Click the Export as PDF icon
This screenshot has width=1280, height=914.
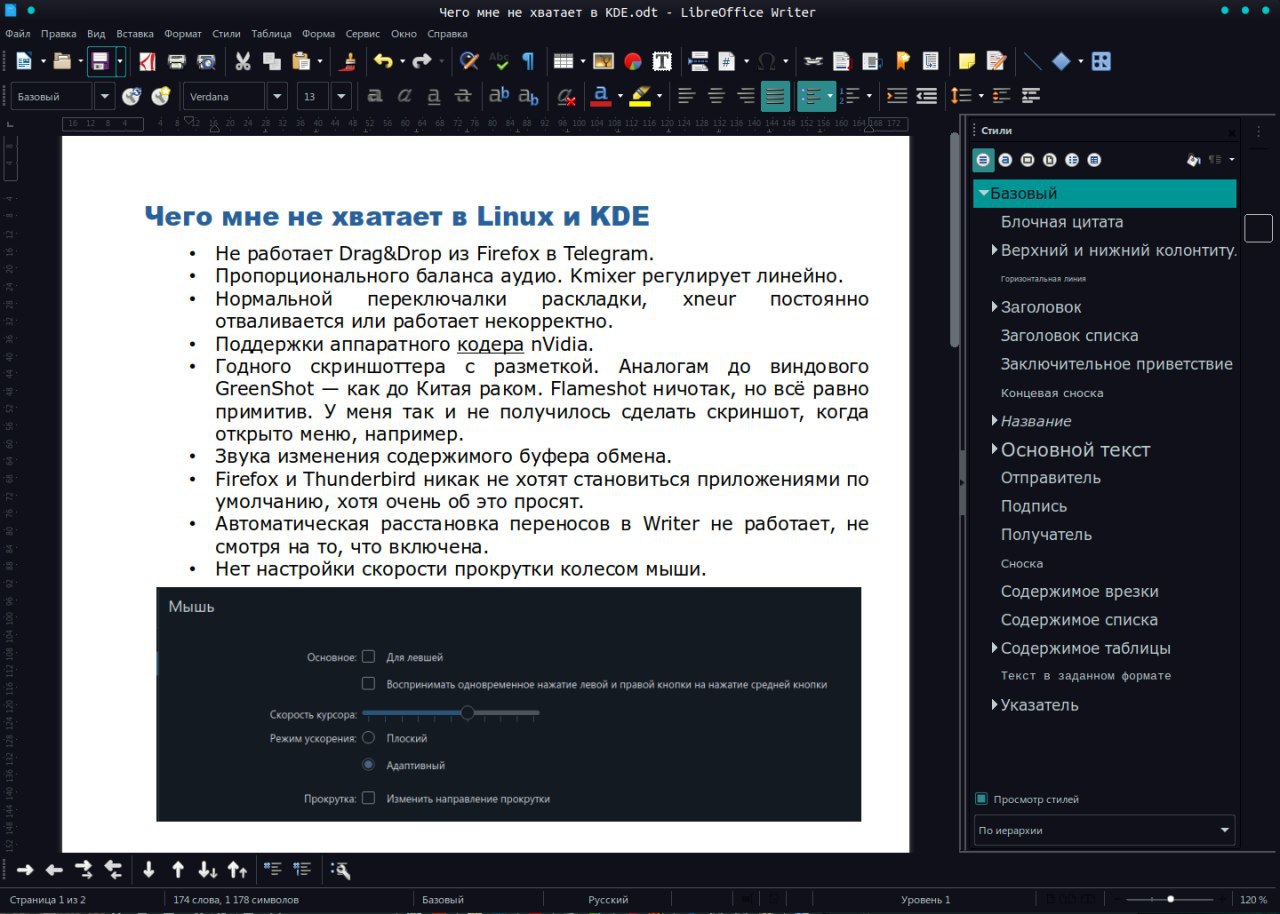147,62
